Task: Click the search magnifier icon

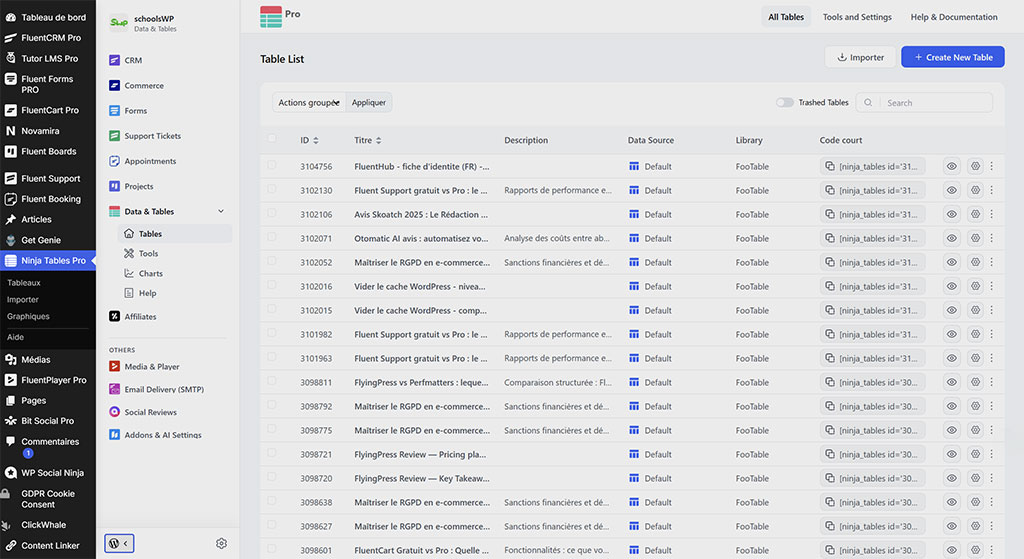Action: 868,103
